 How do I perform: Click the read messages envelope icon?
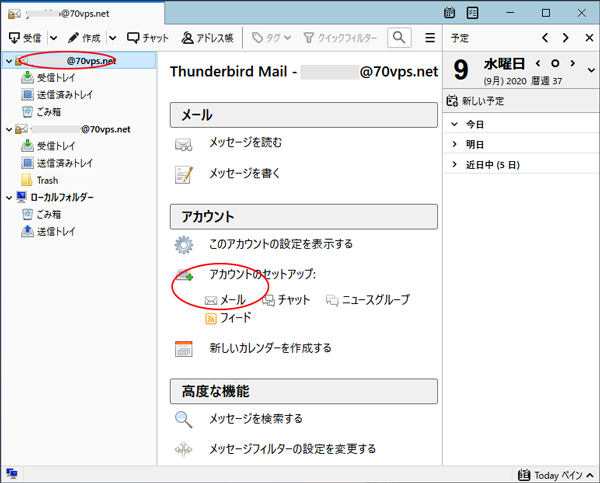[x=184, y=144]
